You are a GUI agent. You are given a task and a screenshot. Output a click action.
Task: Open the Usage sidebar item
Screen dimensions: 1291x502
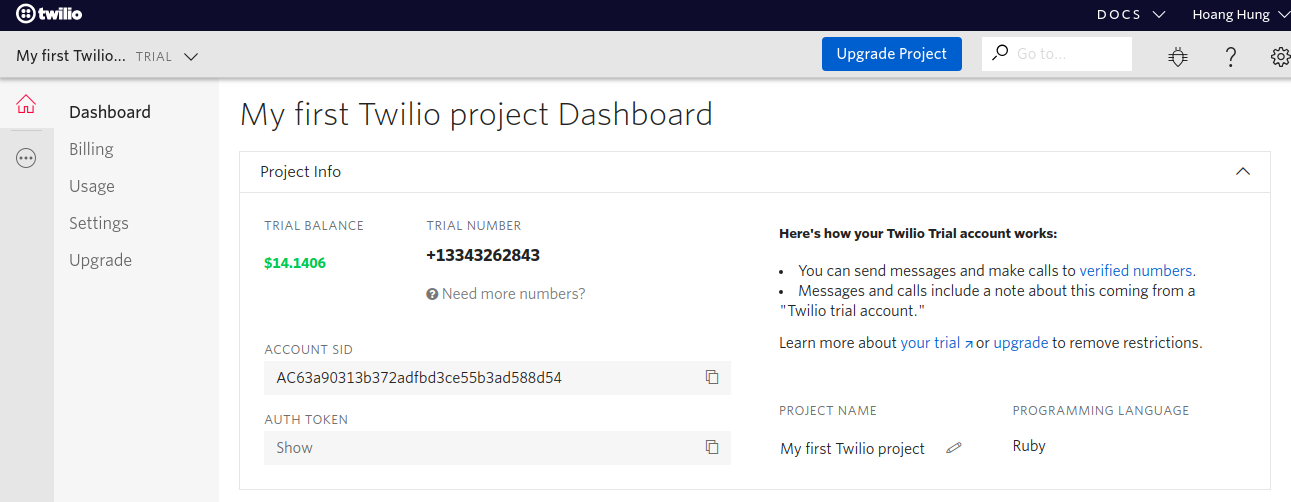[92, 186]
